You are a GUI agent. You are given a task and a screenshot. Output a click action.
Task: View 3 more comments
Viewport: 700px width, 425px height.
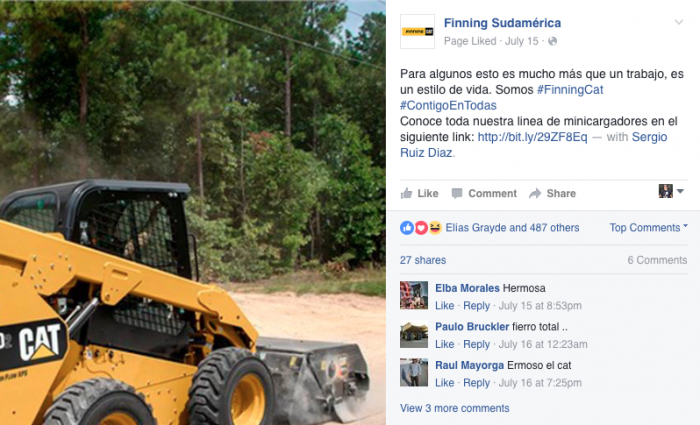pos(454,408)
